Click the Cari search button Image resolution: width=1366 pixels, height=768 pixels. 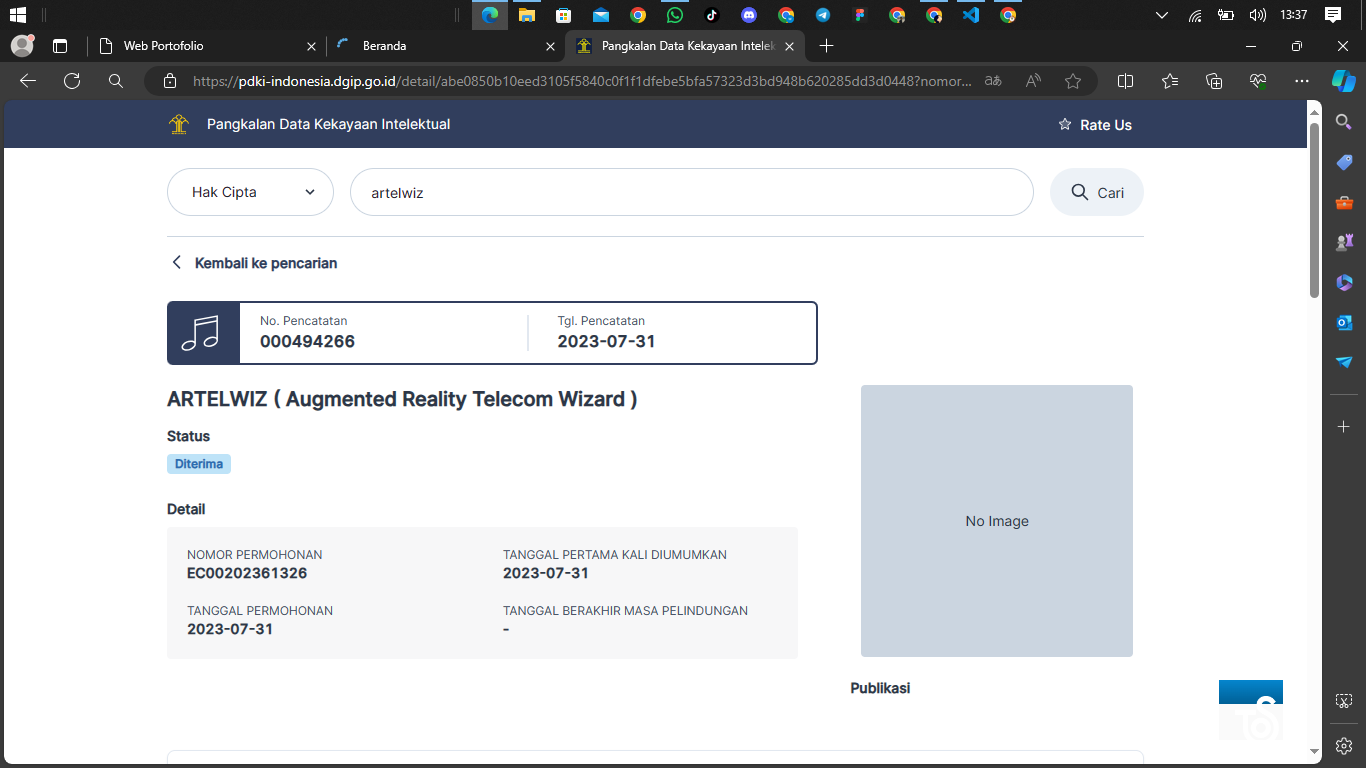[1096, 192]
